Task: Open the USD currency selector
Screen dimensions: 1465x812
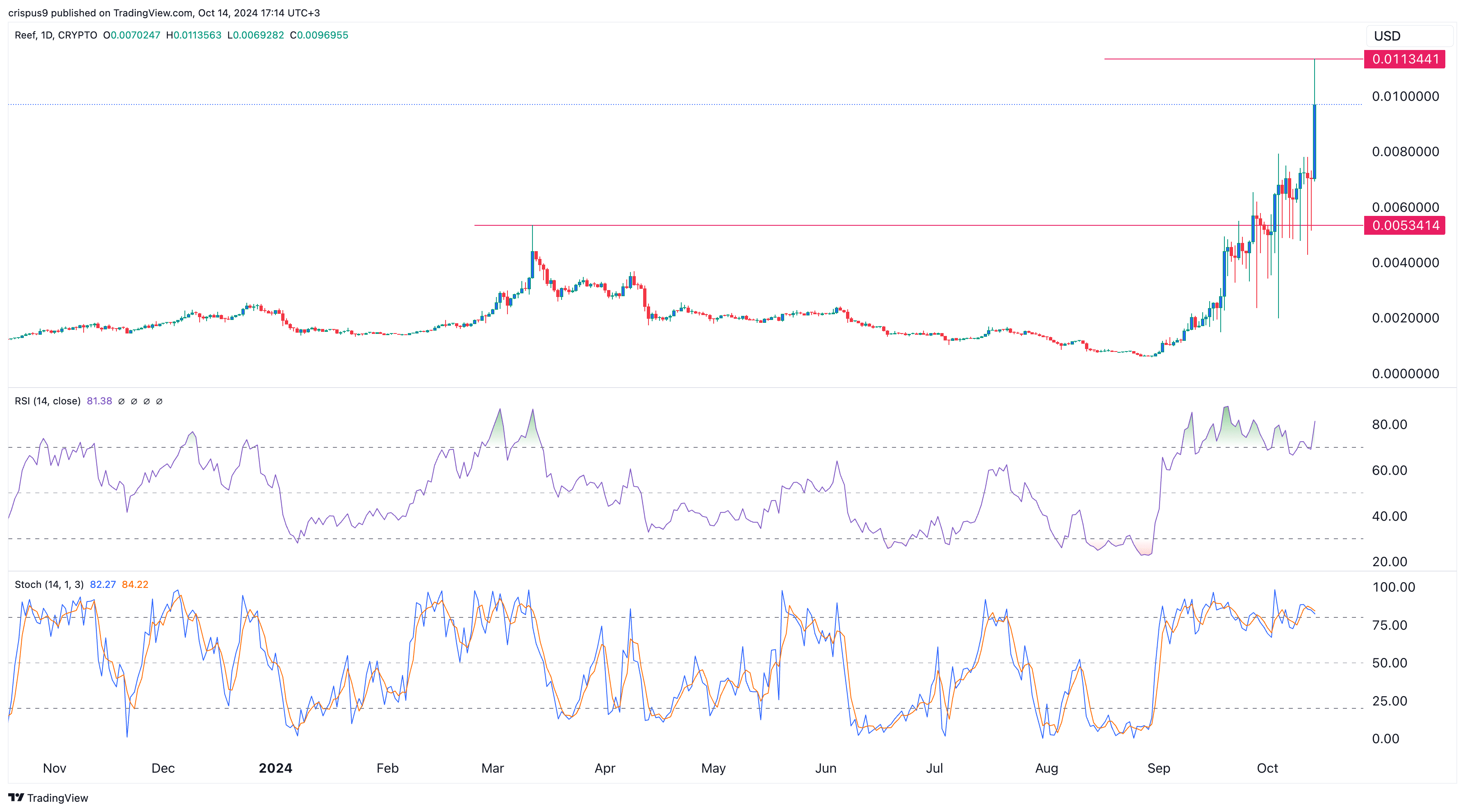Action: point(1409,36)
